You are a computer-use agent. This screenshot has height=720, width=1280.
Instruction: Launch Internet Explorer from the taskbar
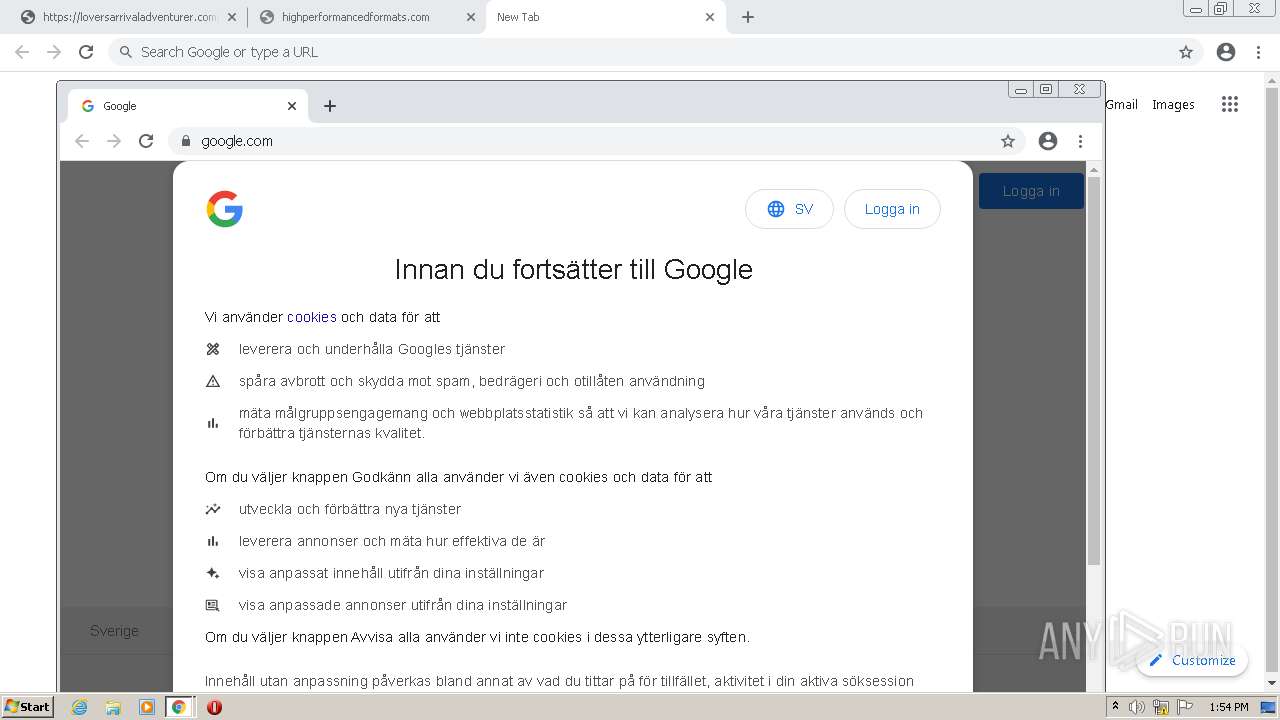pyautogui.click(x=80, y=707)
